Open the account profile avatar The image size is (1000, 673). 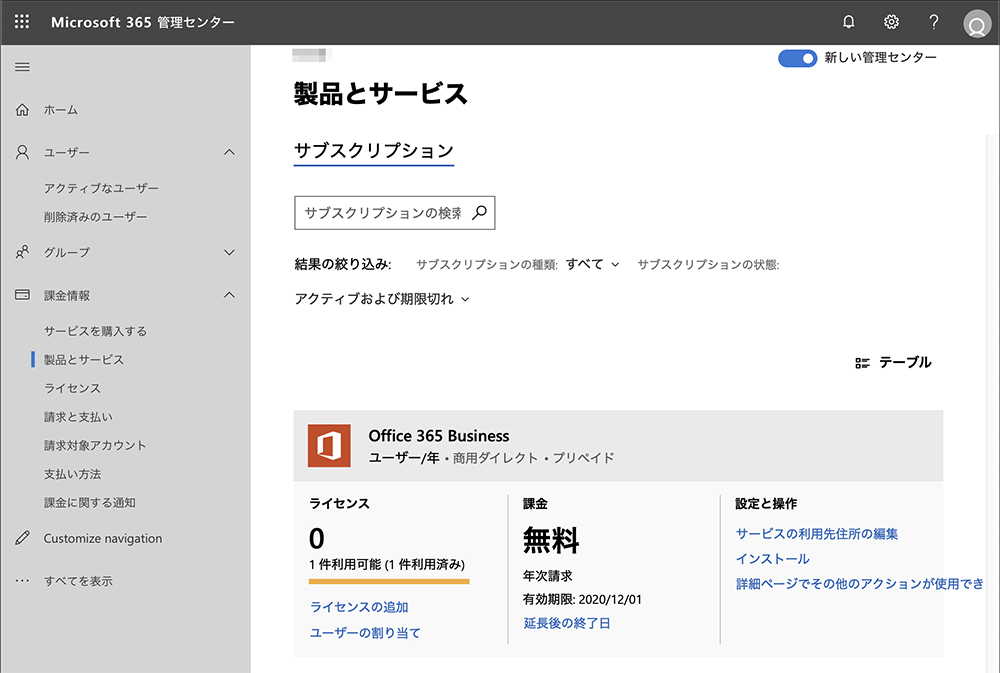pyautogui.click(x=976, y=24)
